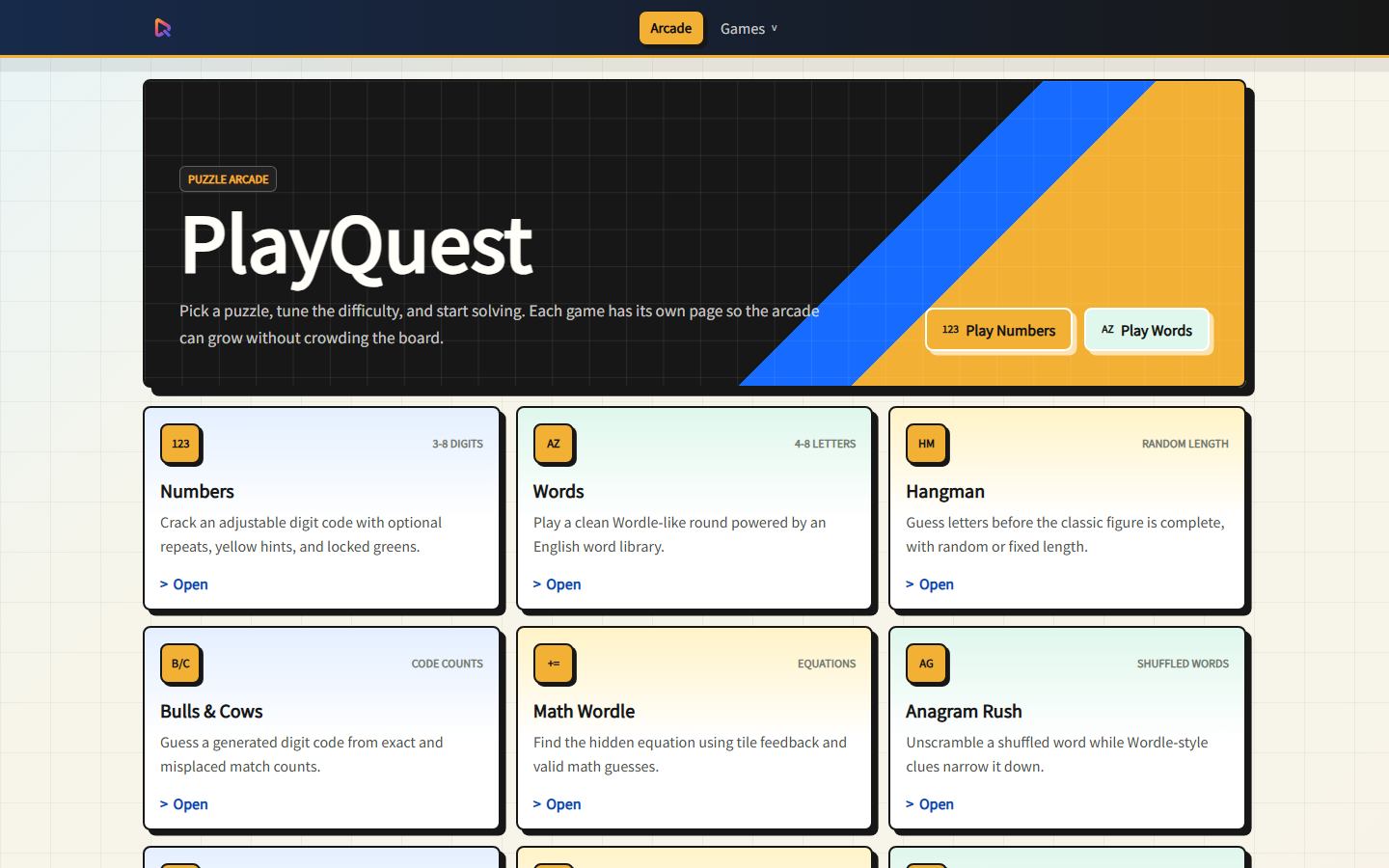This screenshot has width=1389, height=868.
Task: Select the Arcade tab in navbar
Action: point(671,28)
